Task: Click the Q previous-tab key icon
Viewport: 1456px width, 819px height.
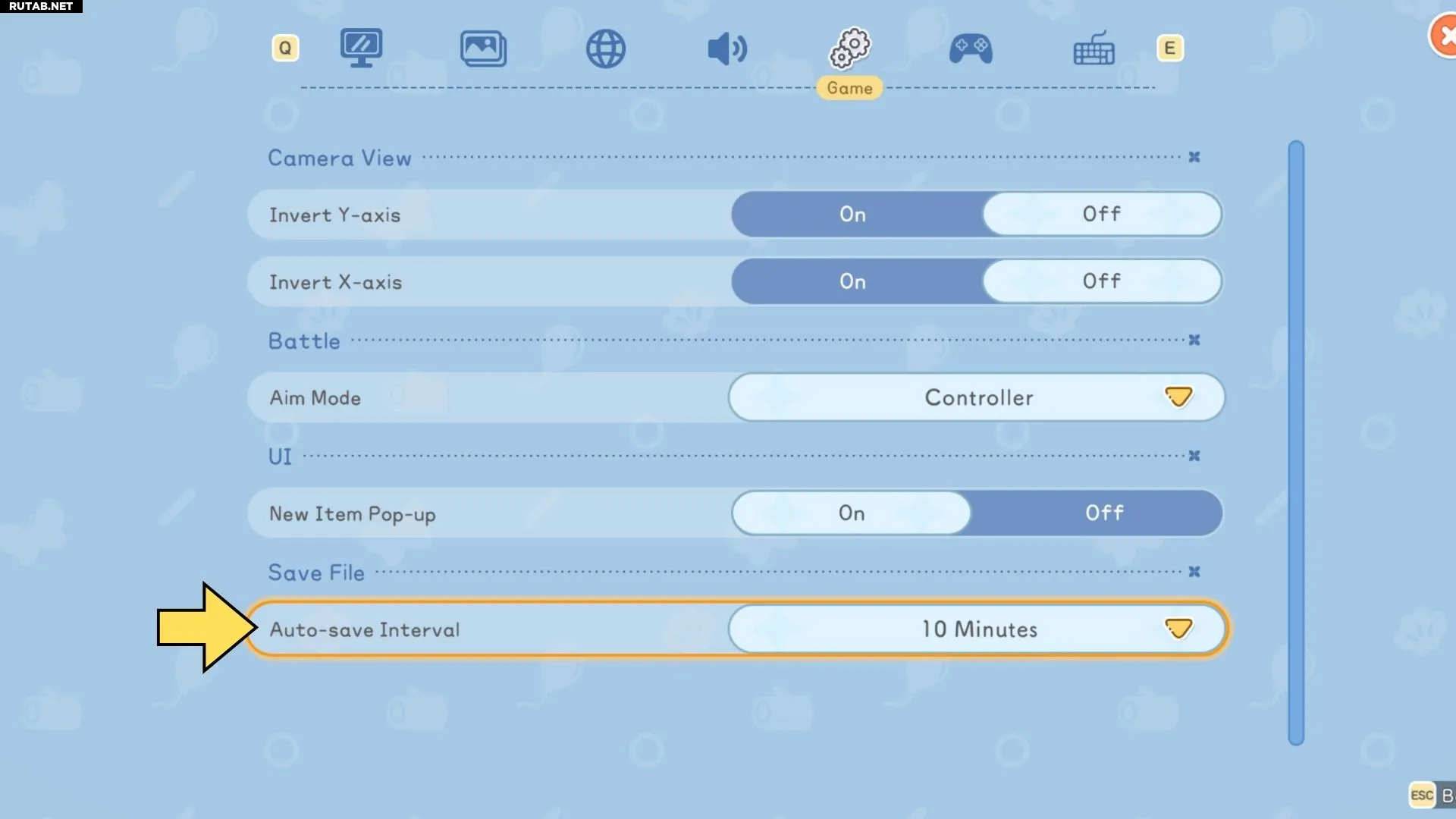Action: 285,49
